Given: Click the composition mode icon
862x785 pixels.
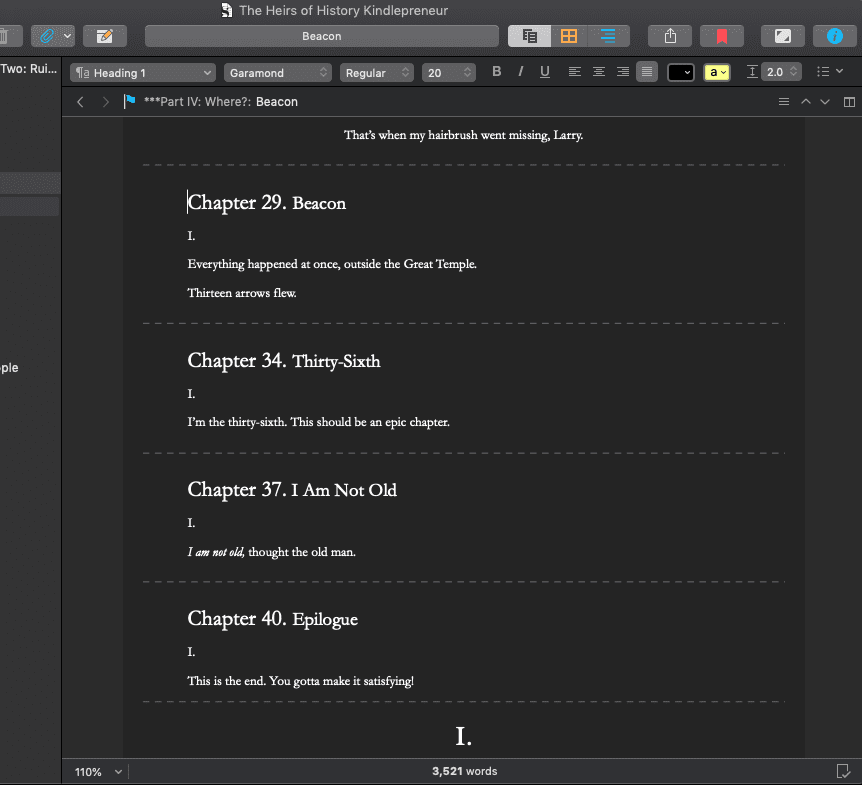Looking at the screenshot, I should (x=783, y=36).
